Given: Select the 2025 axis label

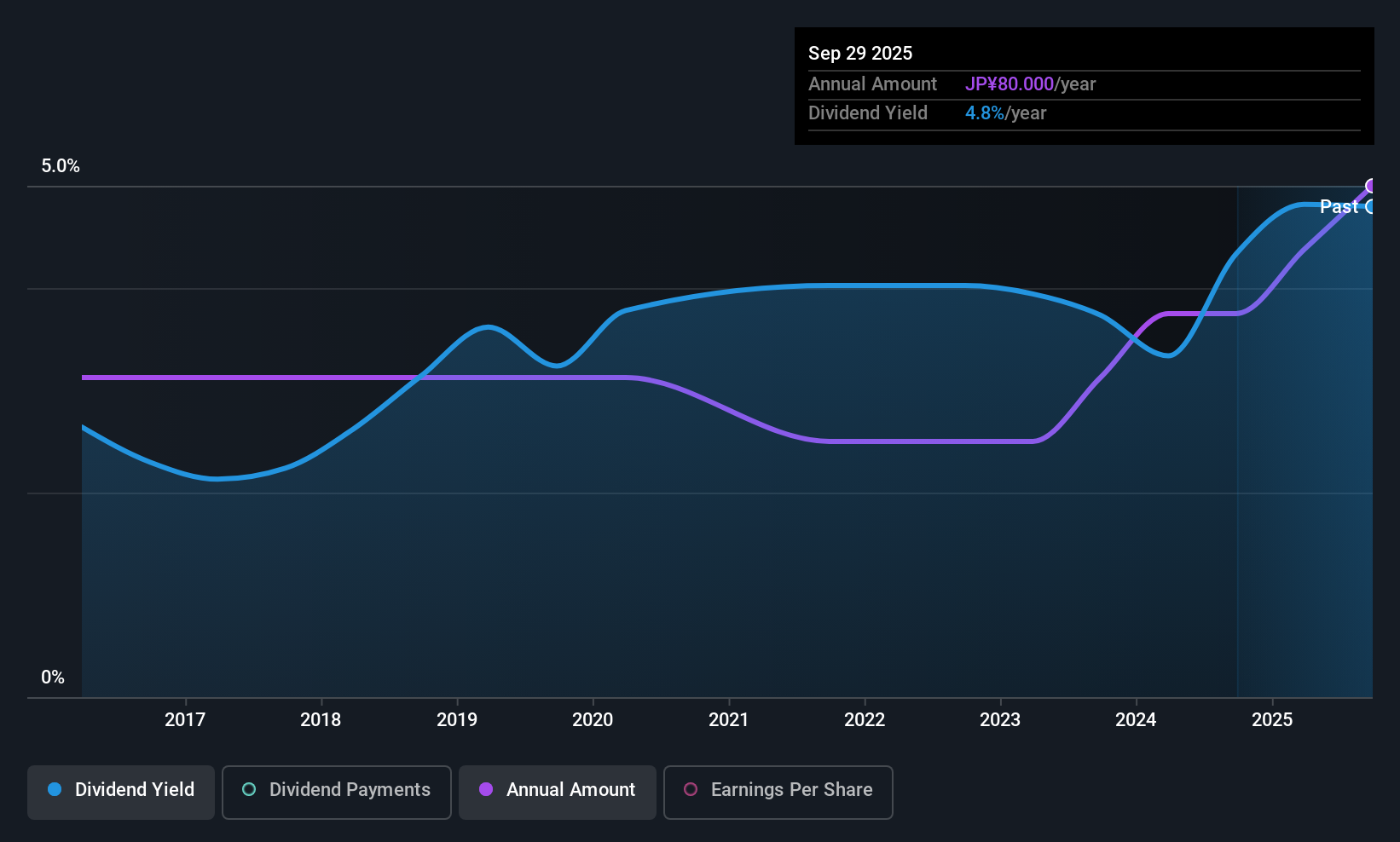Looking at the screenshot, I should pos(1273,720).
